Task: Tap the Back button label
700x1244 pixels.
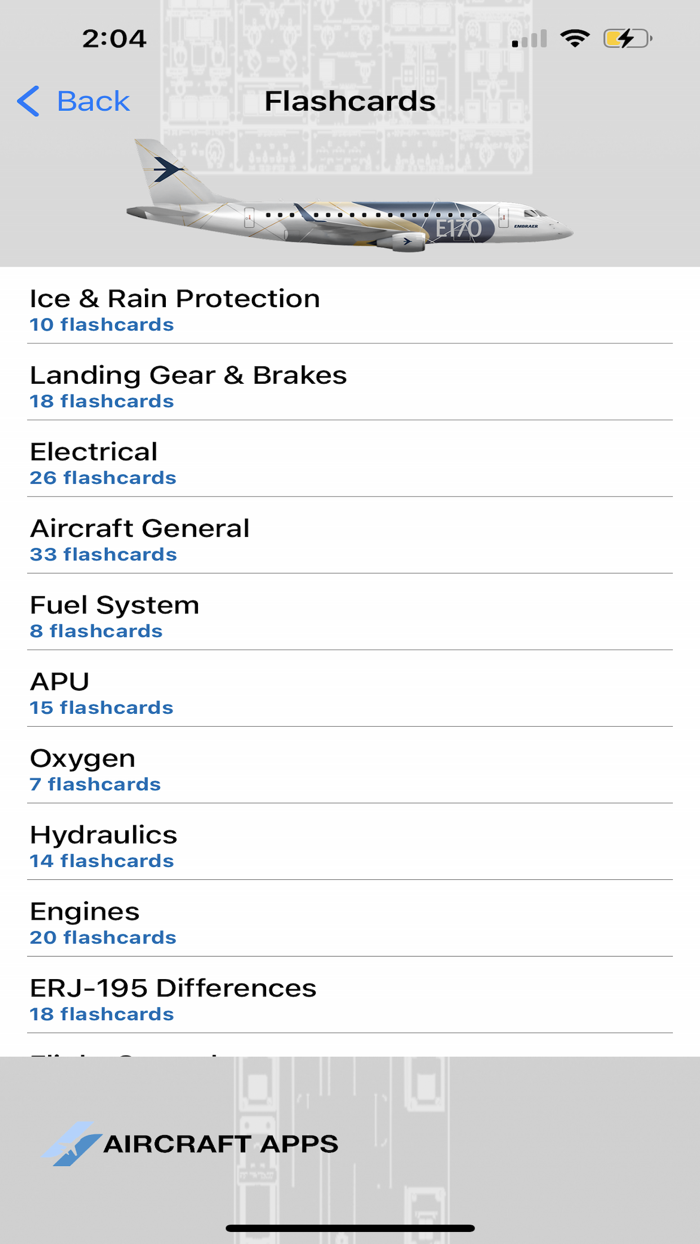Action: point(93,101)
